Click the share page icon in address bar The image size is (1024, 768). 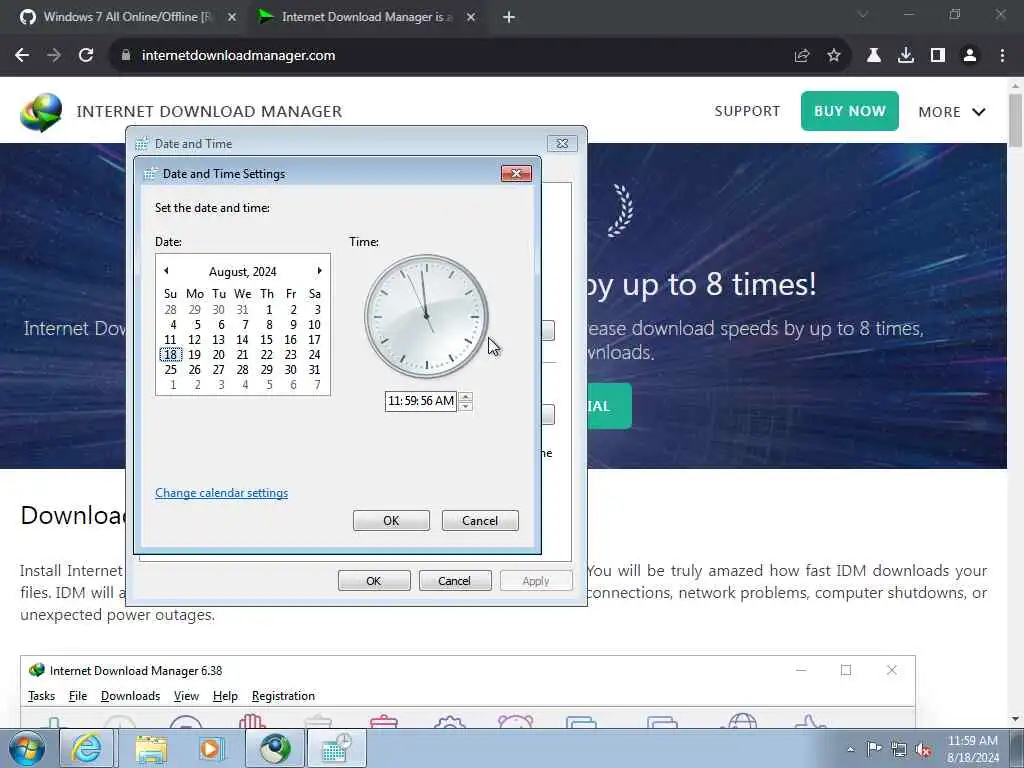802,56
